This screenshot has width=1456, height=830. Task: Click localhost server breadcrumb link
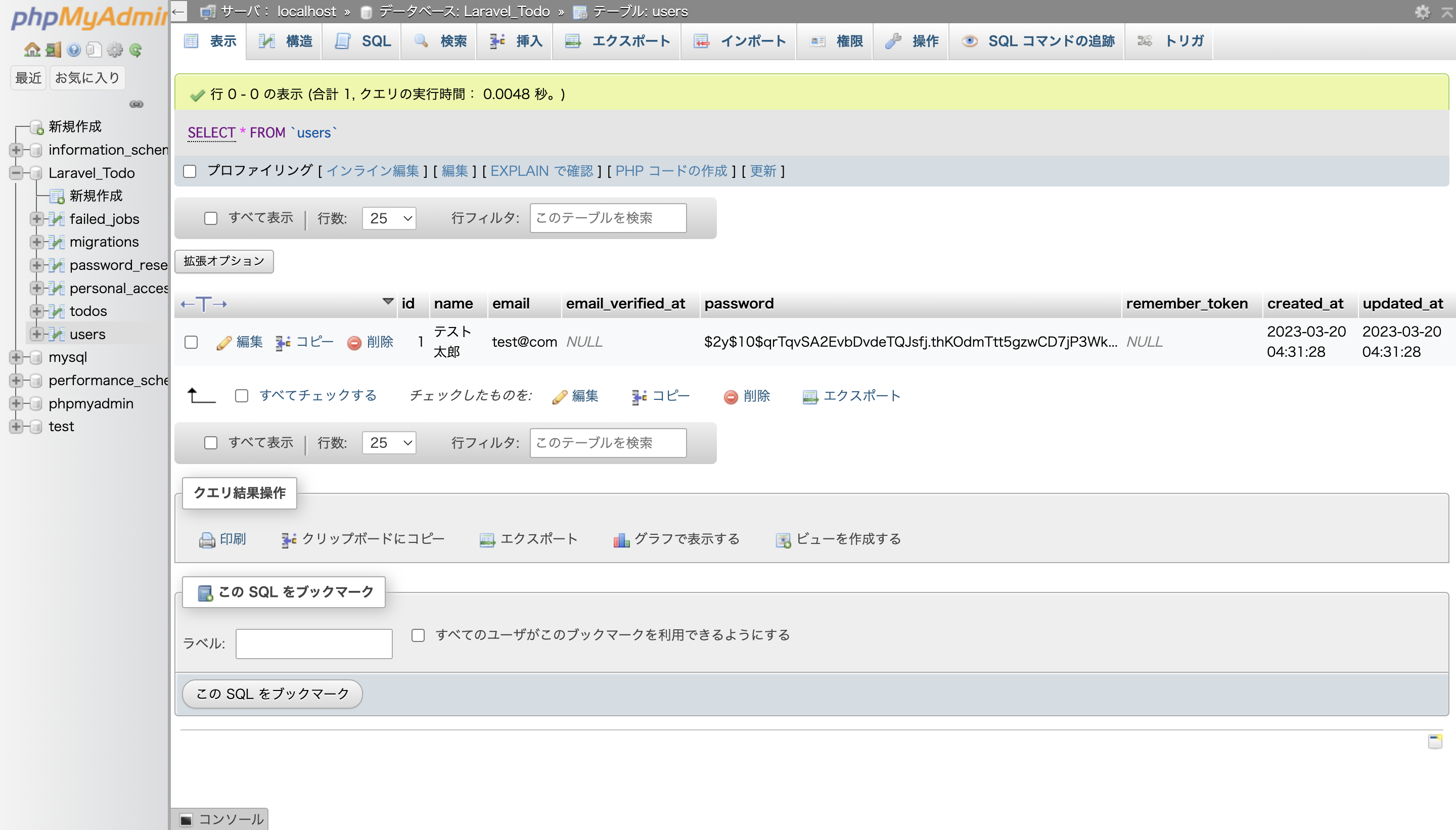307,12
